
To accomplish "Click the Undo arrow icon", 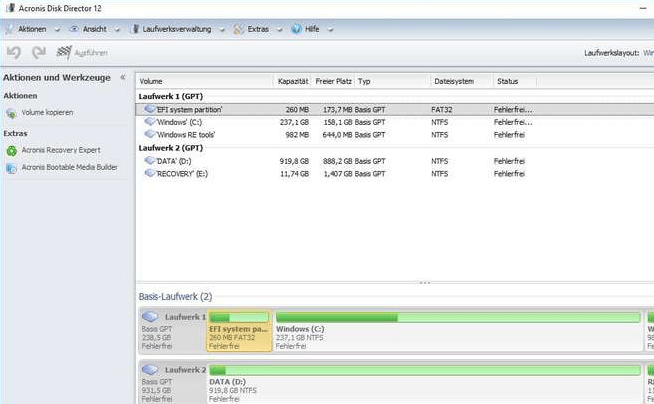I will click(14, 53).
